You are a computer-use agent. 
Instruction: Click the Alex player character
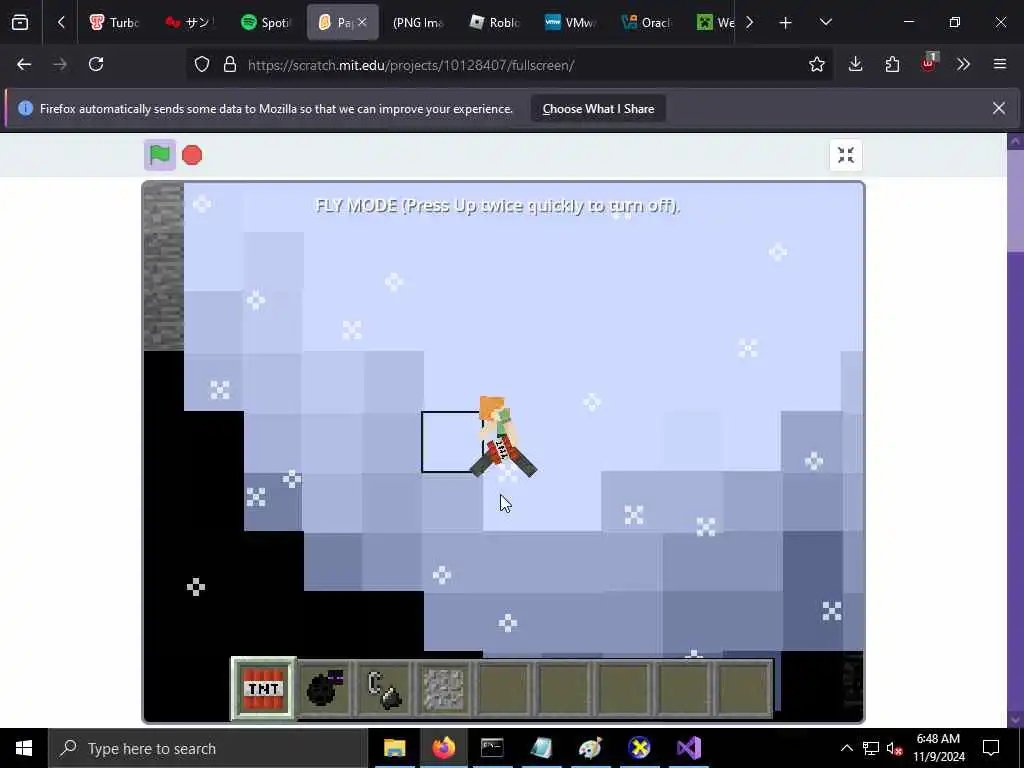[503, 436]
